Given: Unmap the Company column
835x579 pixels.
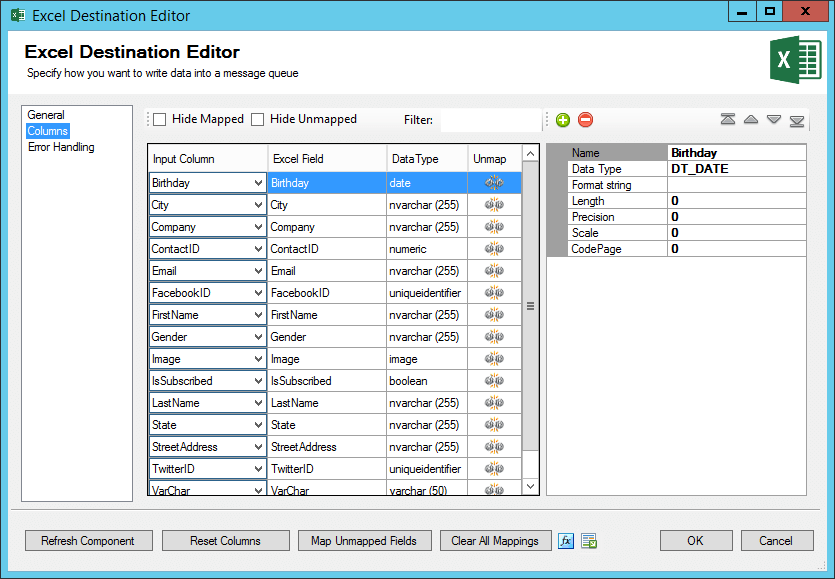Looking at the screenshot, I should [x=494, y=227].
